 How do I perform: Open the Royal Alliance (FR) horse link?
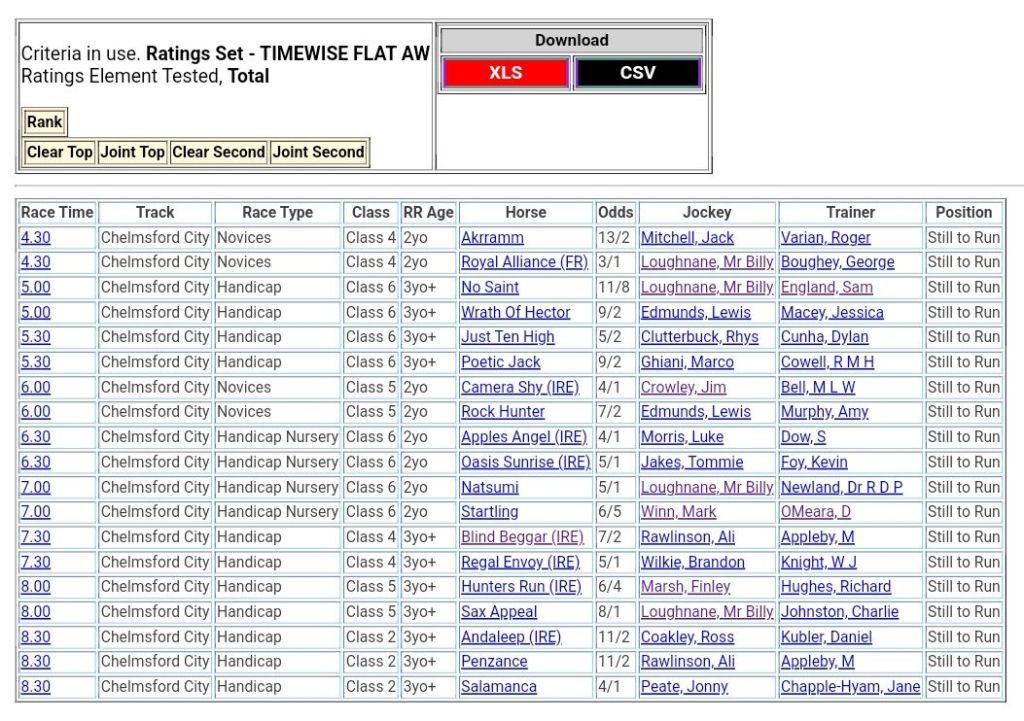tap(524, 262)
